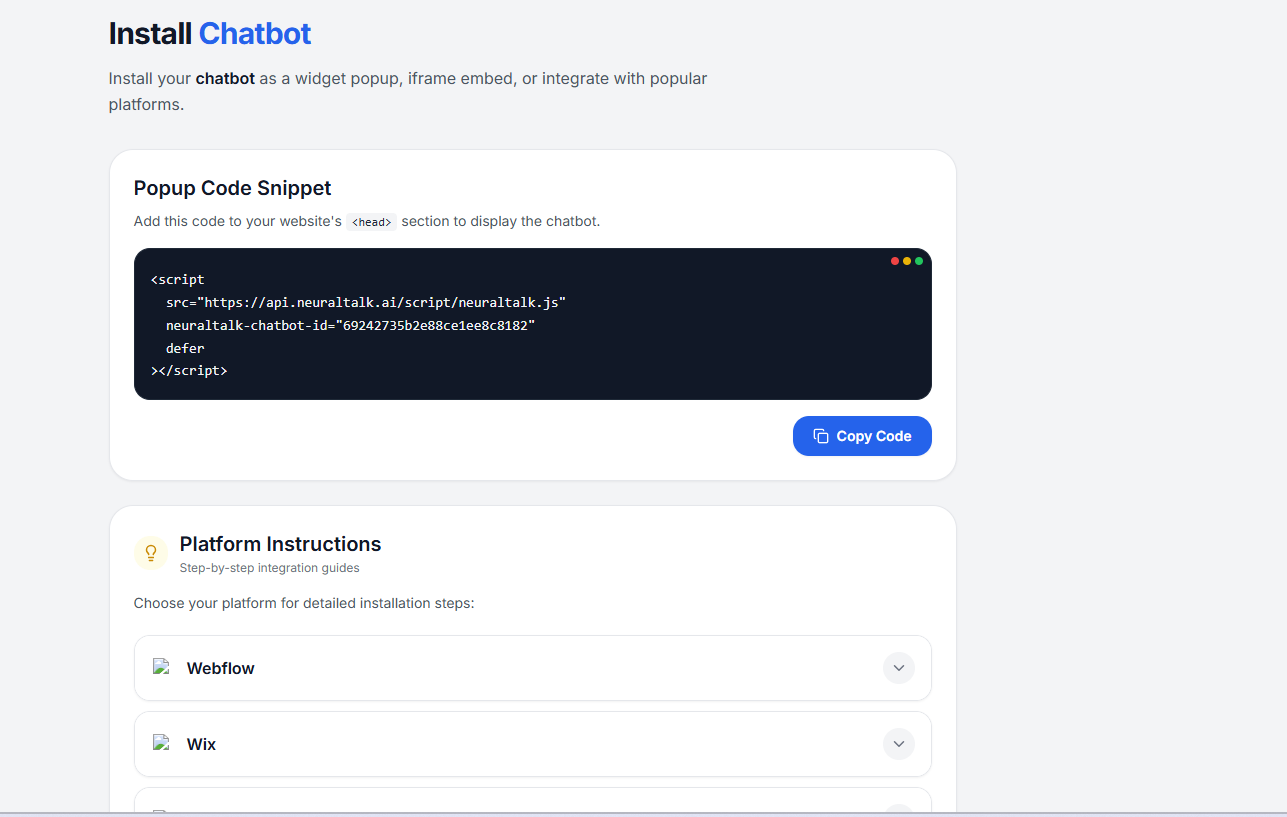This screenshot has width=1287, height=817.
Task: Click the blue Chatbot heading text
Action: tap(254, 33)
